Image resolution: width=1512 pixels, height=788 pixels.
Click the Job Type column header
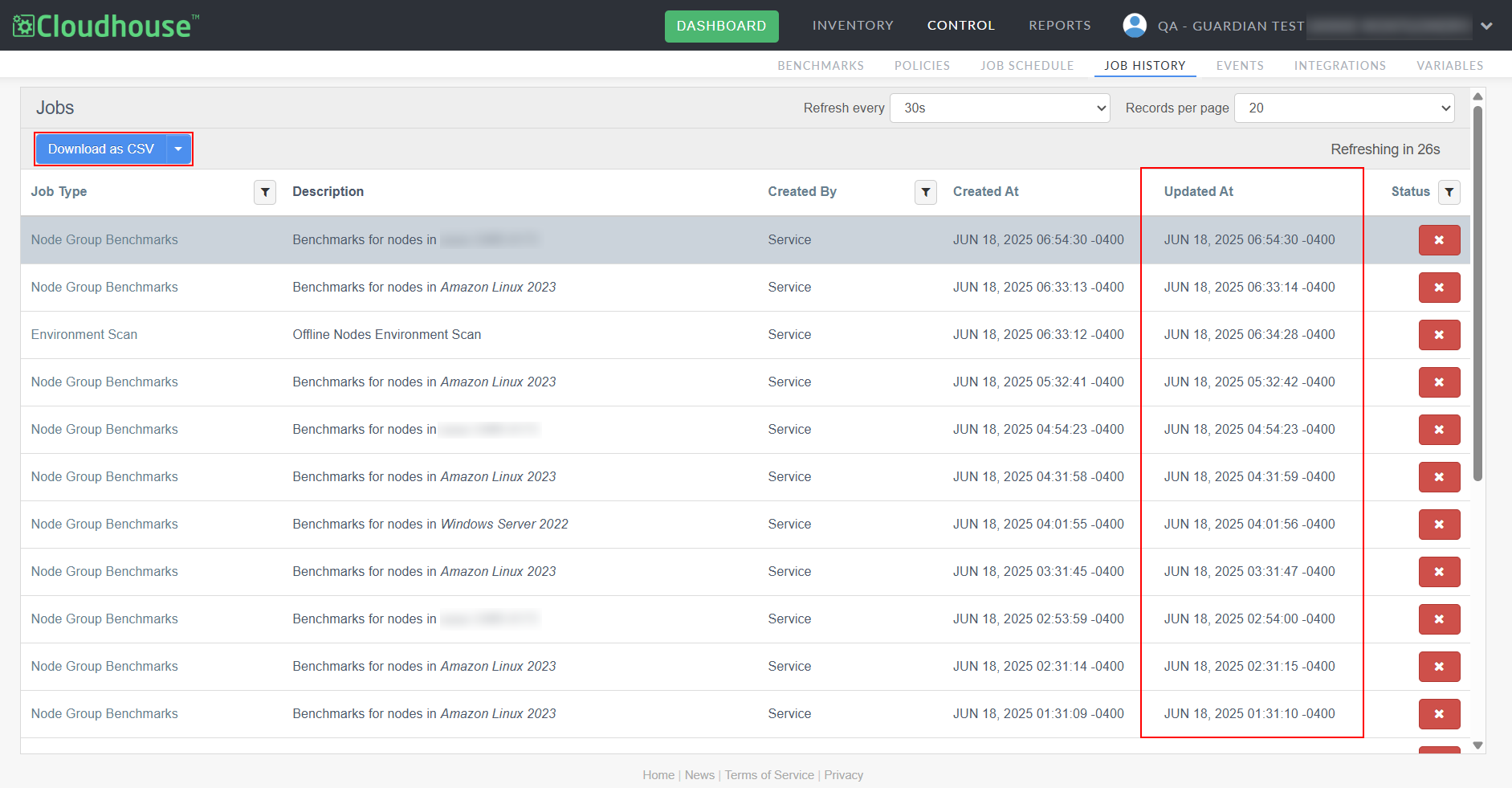(x=59, y=192)
